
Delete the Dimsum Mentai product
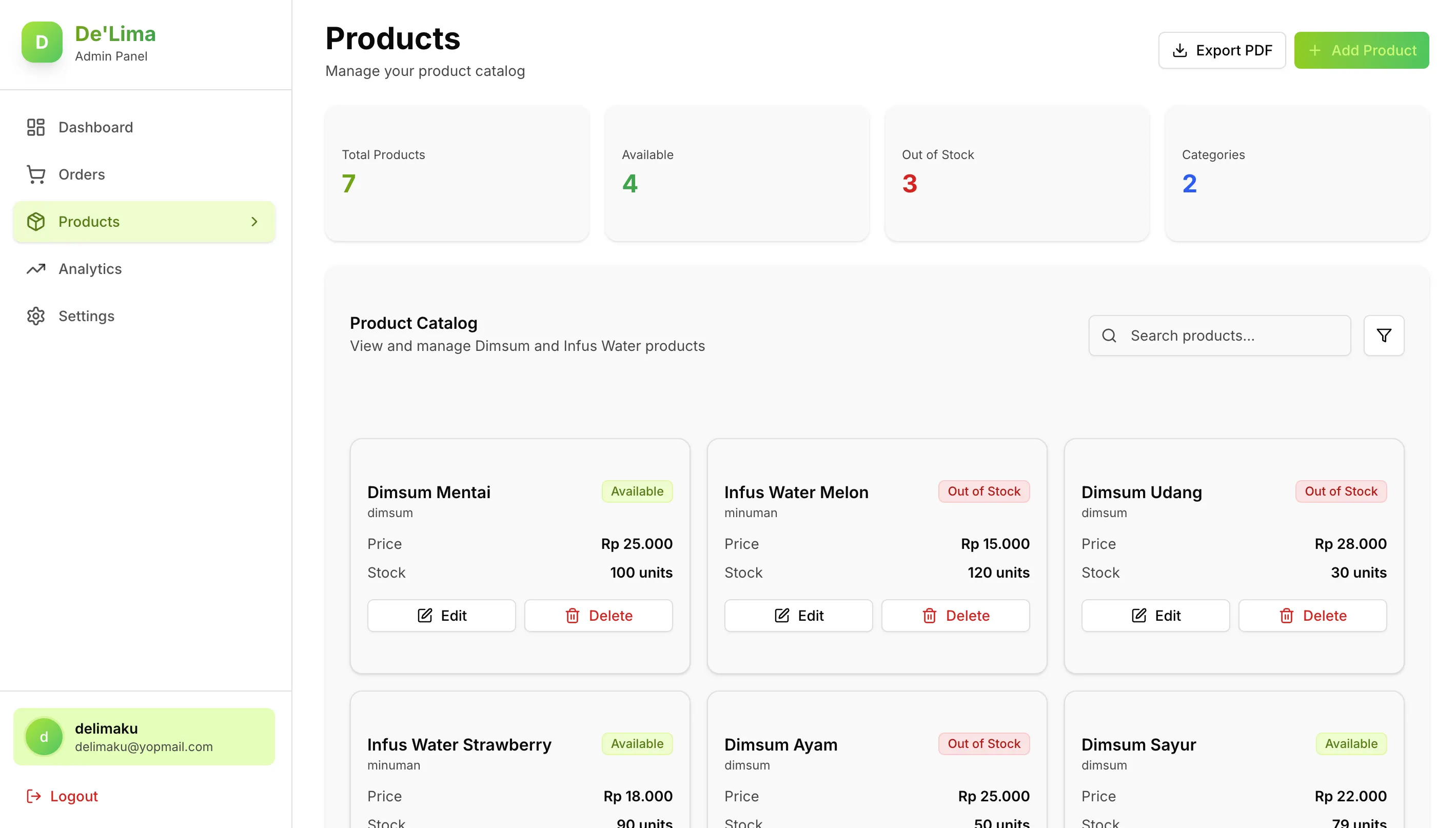pyautogui.click(x=599, y=615)
